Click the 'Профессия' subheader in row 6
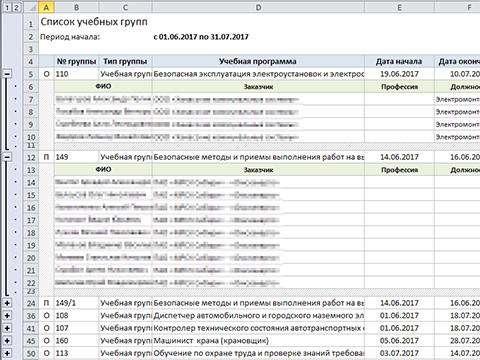480x360 pixels. click(x=399, y=87)
